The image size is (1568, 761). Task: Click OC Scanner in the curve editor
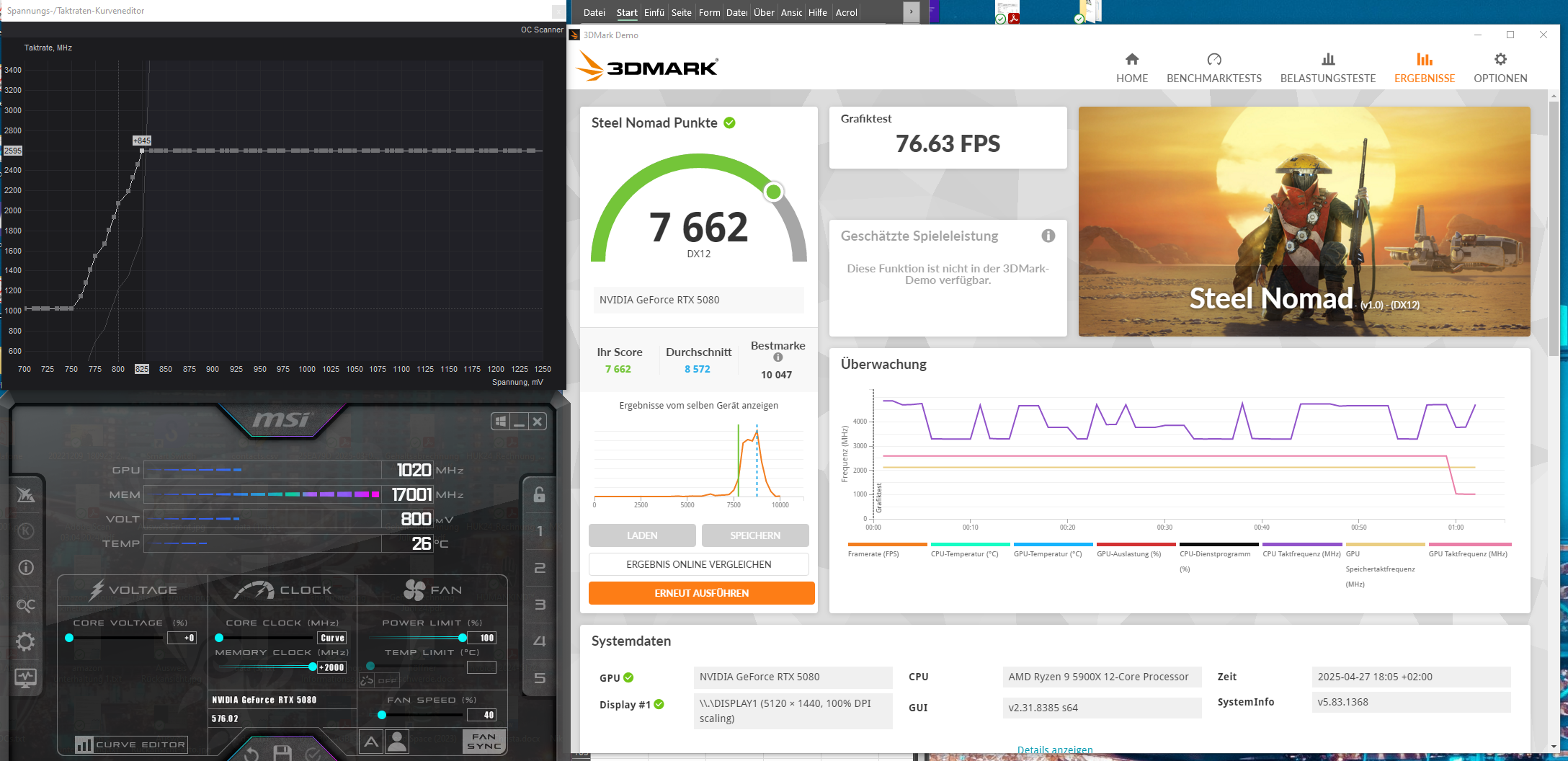click(x=542, y=30)
